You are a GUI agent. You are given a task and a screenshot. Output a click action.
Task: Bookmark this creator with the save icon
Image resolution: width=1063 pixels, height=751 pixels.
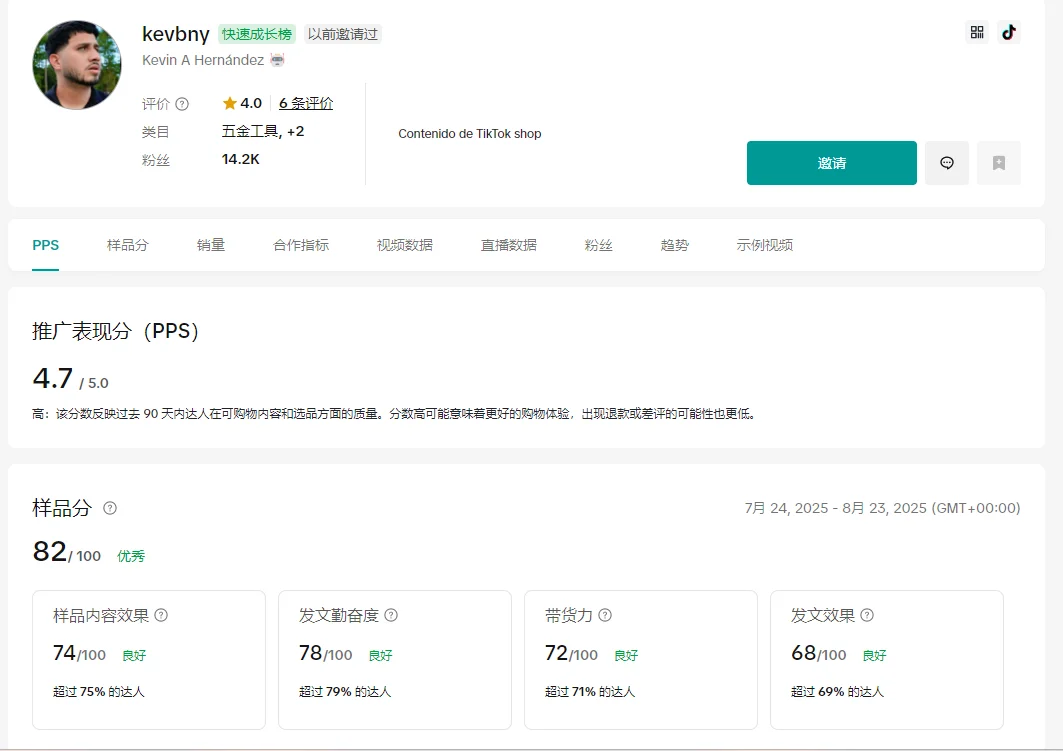tap(998, 162)
